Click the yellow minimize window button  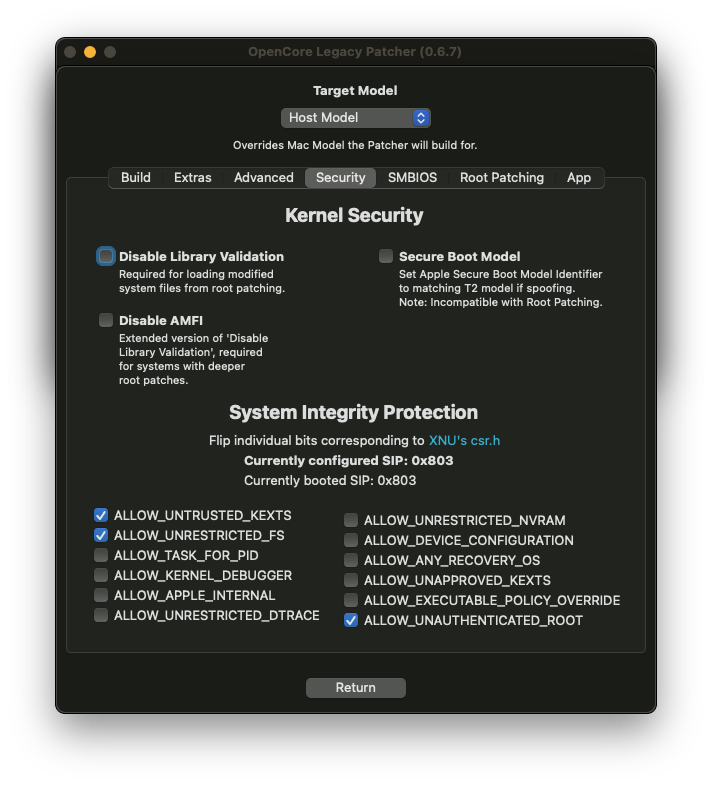(90, 52)
